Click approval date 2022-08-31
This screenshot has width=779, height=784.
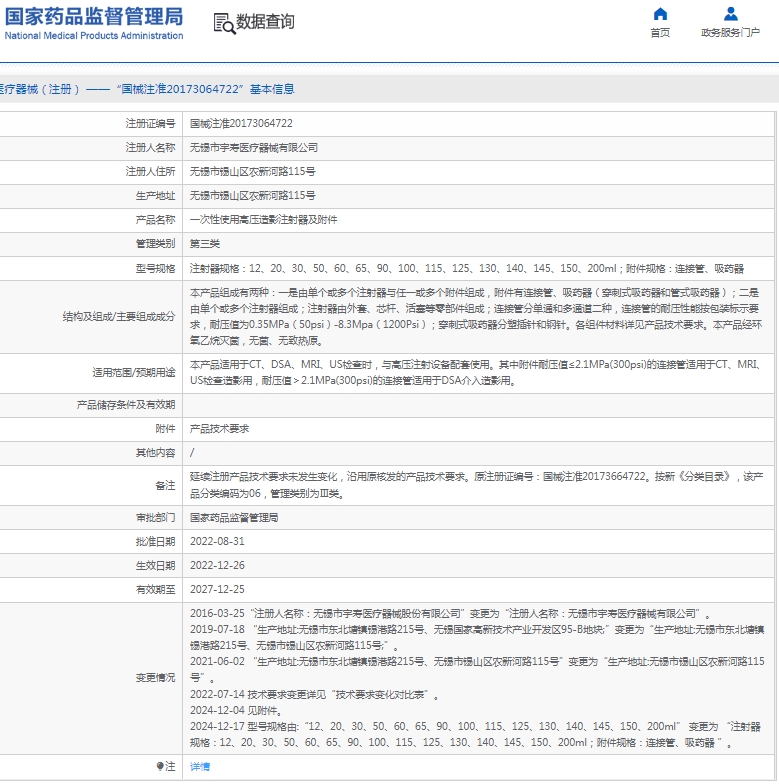(217, 542)
